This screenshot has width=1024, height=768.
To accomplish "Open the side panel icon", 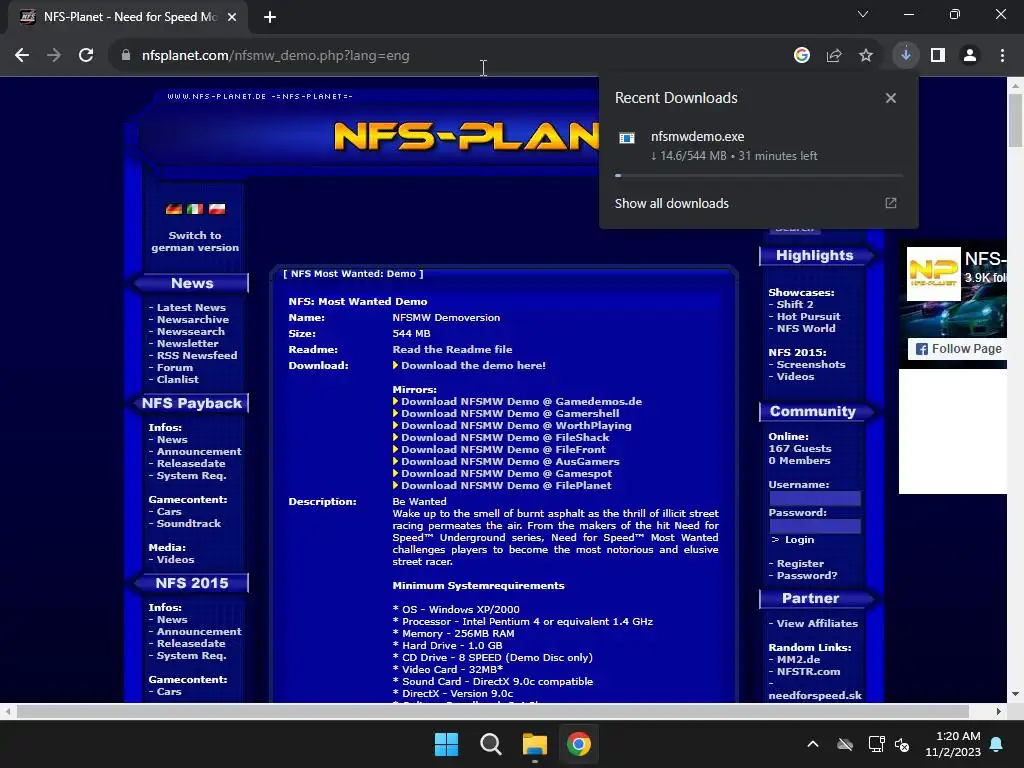I will point(938,56).
